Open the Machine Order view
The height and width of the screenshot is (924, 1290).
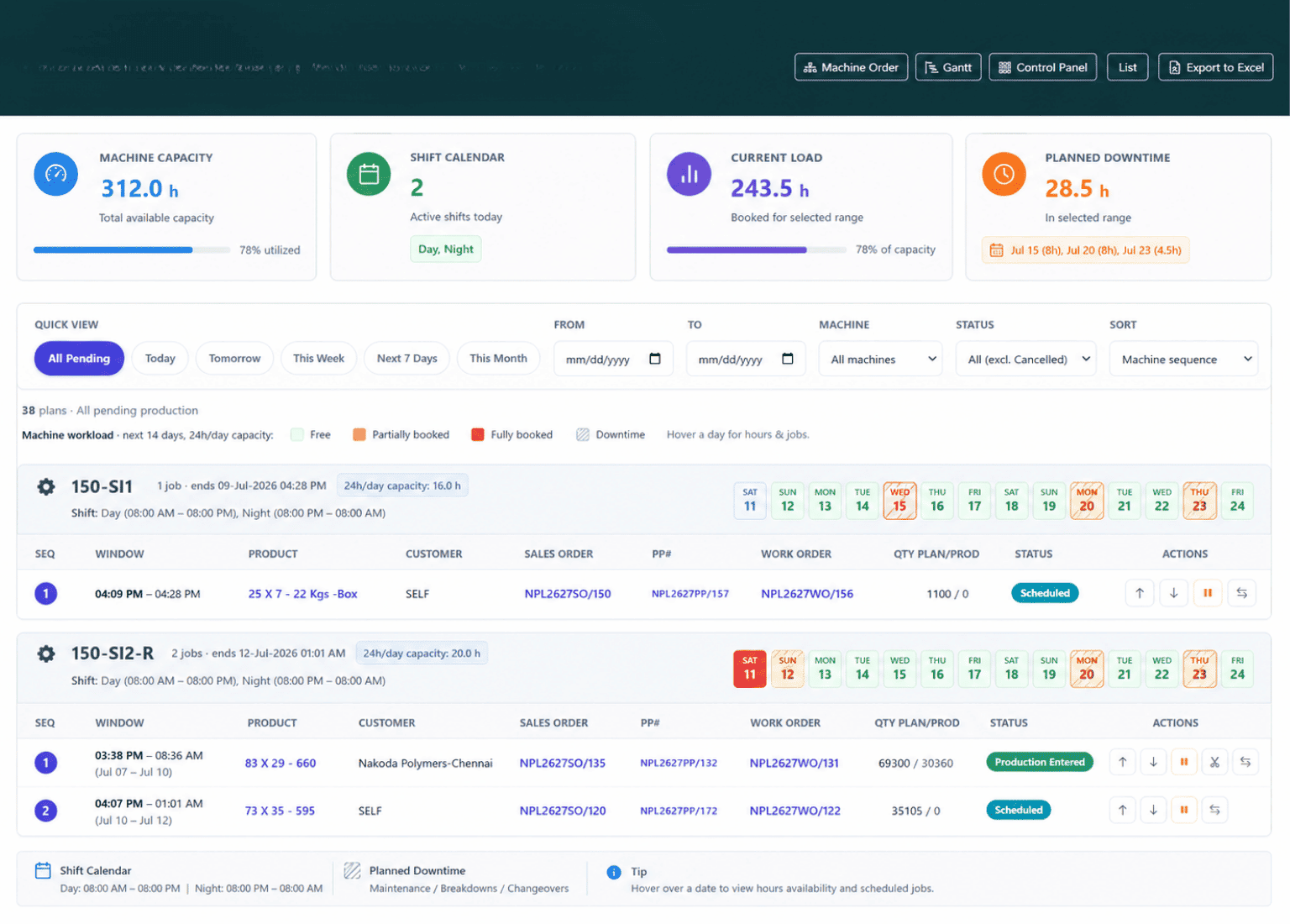tap(851, 67)
